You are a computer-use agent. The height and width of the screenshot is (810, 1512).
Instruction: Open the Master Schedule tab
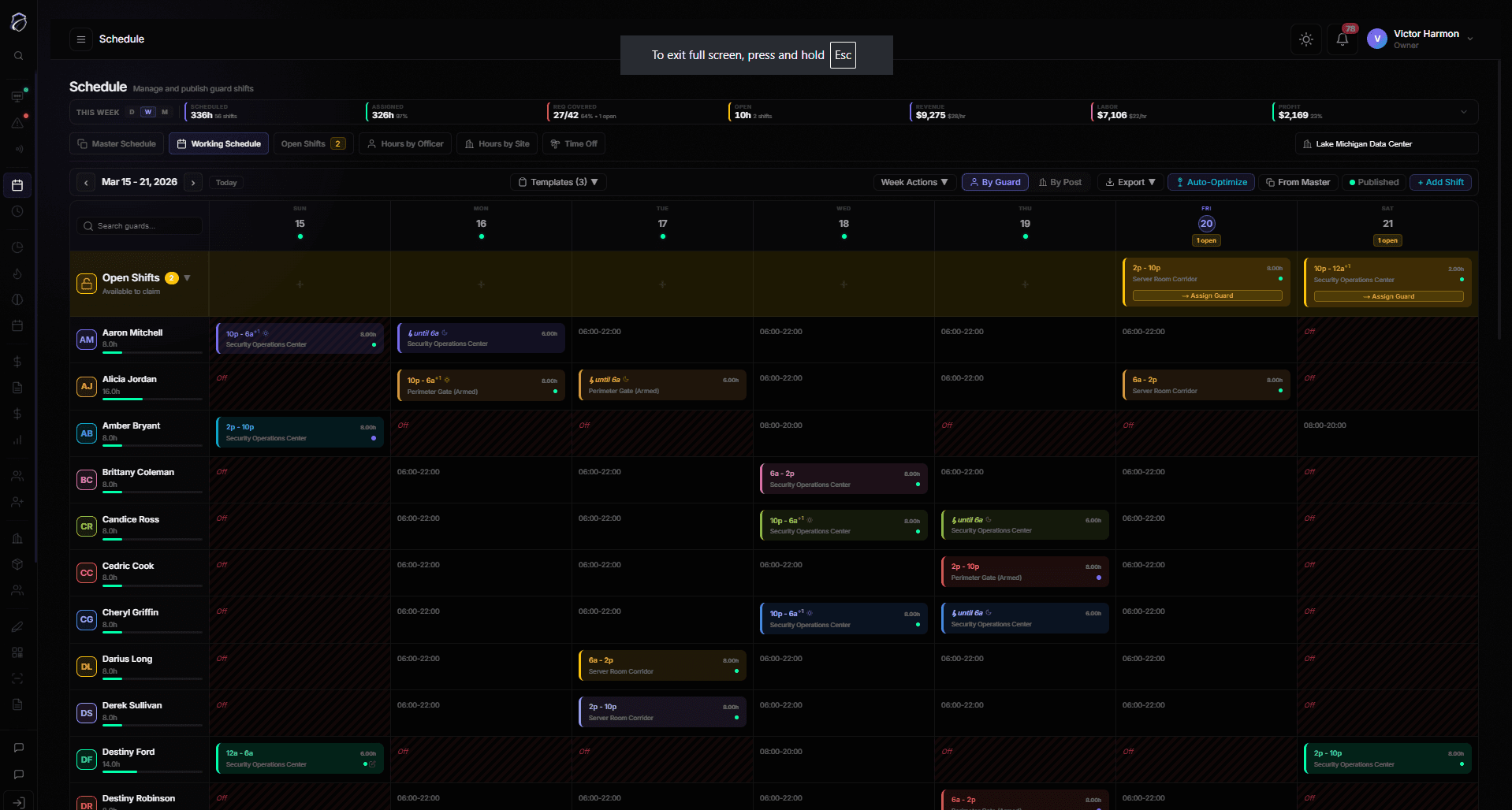pos(116,143)
